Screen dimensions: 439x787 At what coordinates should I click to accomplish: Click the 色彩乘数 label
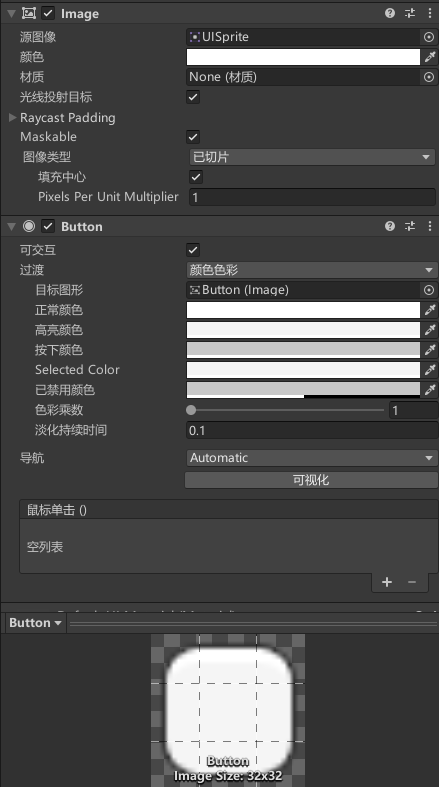59,410
